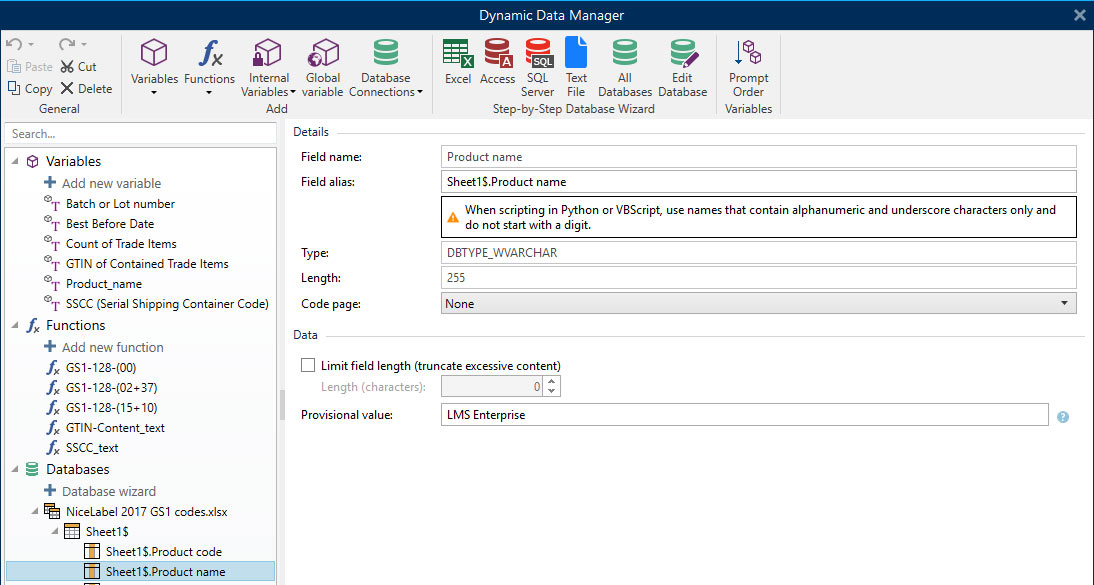
Task: Open All Databases wizard
Action: (624, 67)
